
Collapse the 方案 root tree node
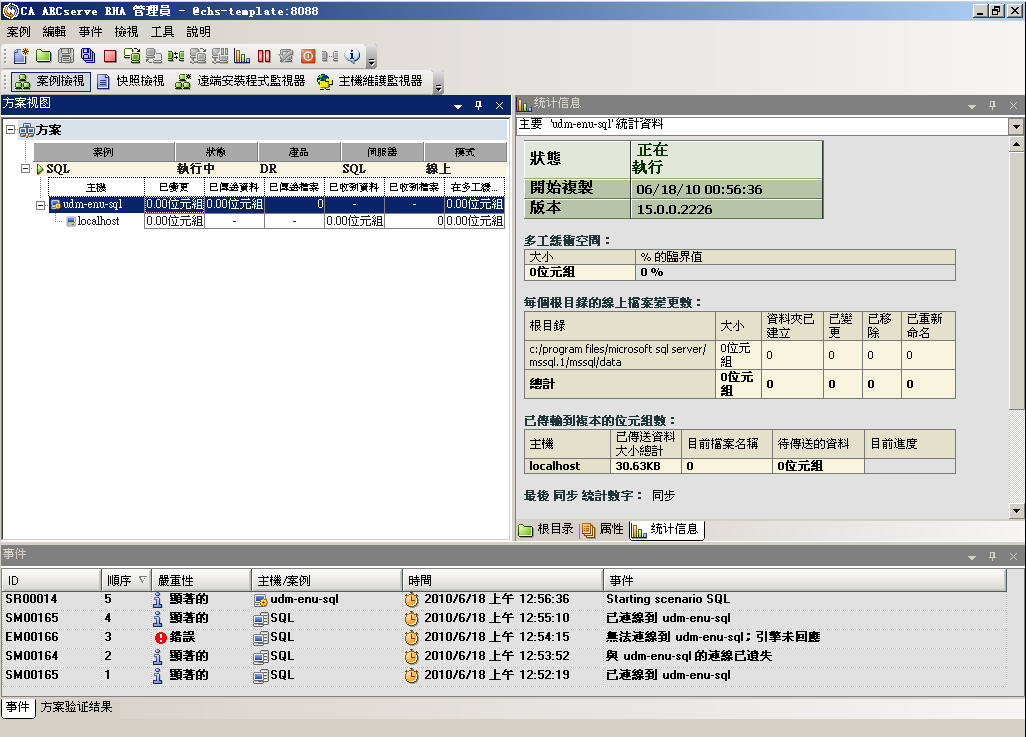[x=10, y=130]
